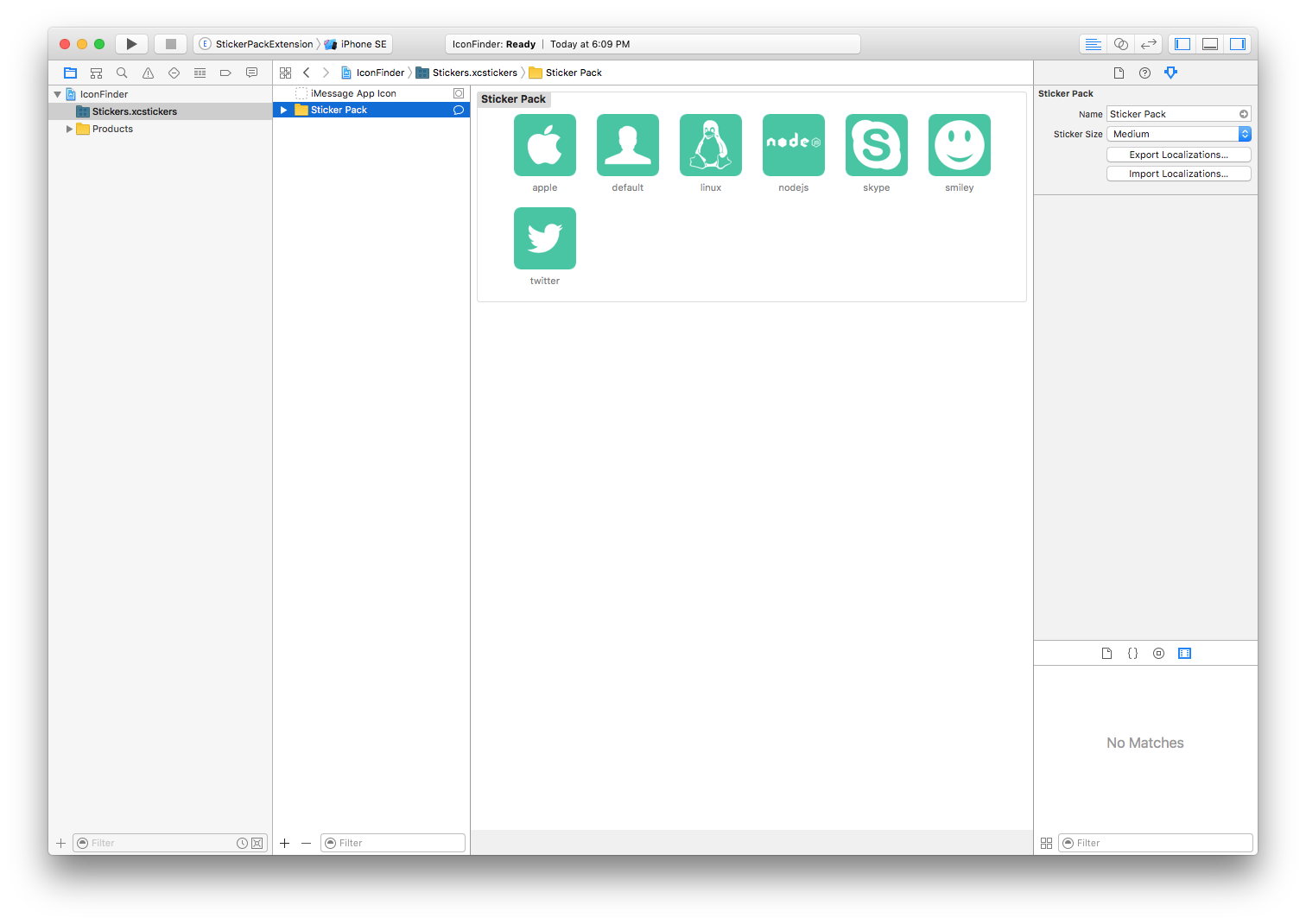
Task: Select the Issue navigator warning icon
Action: coord(148,73)
